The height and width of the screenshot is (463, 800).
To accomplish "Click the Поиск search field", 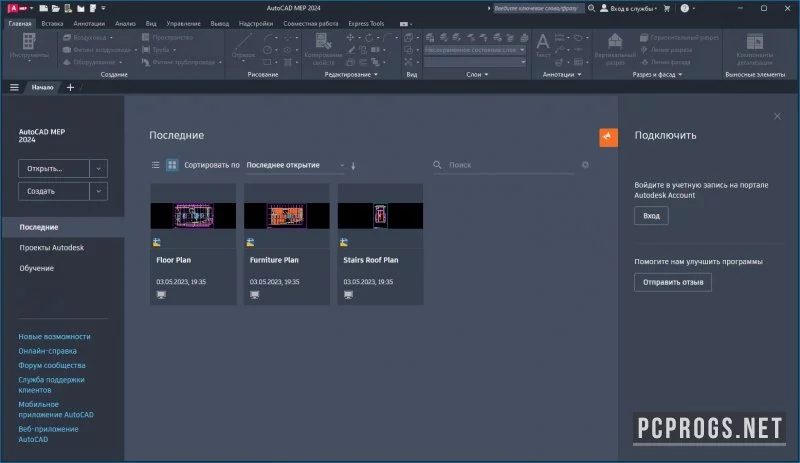I will 505,165.
